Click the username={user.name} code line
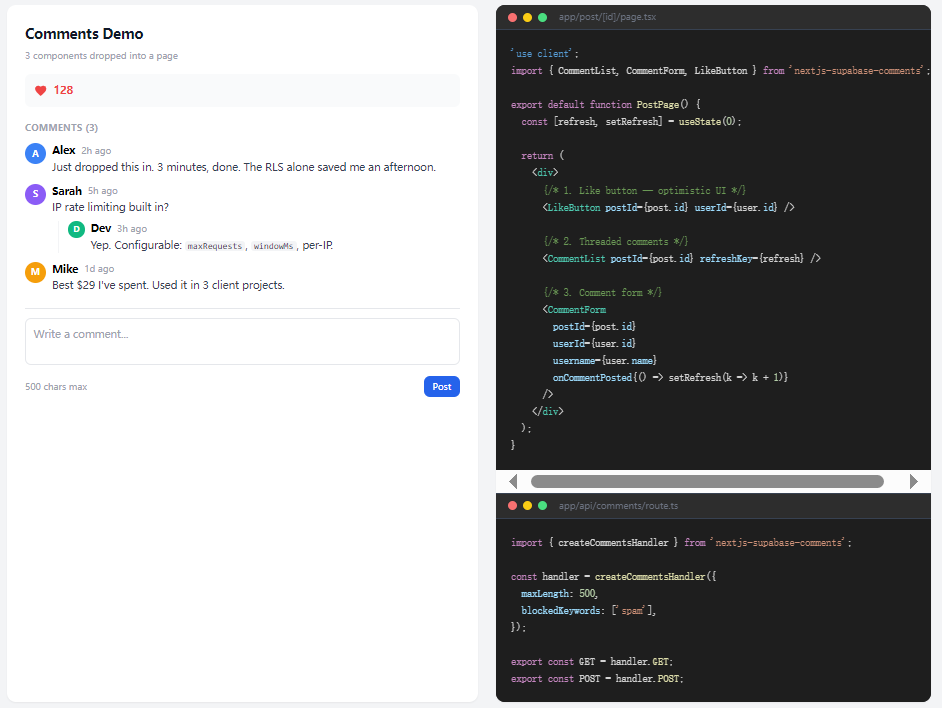The height and width of the screenshot is (708, 942). pyautogui.click(x=604, y=361)
